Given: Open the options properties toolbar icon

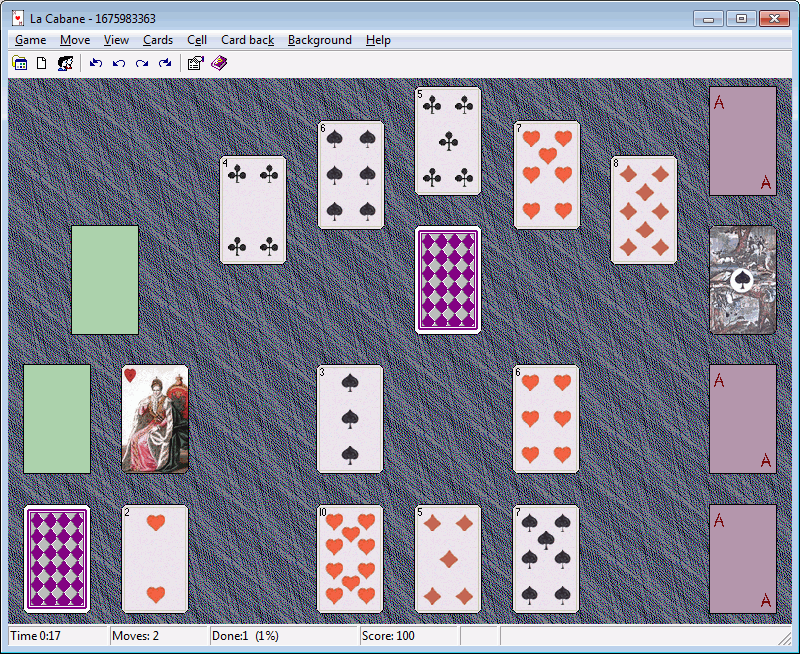Looking at the screenshot, I should point(195,63).
